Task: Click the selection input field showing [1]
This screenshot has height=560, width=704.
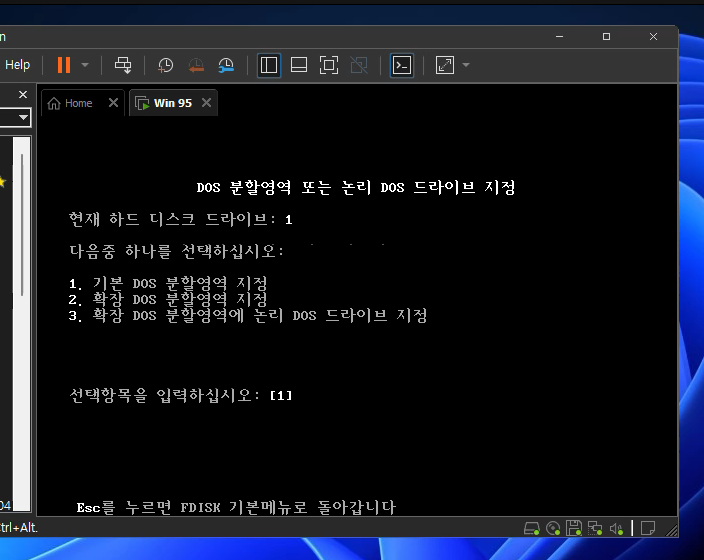Action: pos(281,396)
